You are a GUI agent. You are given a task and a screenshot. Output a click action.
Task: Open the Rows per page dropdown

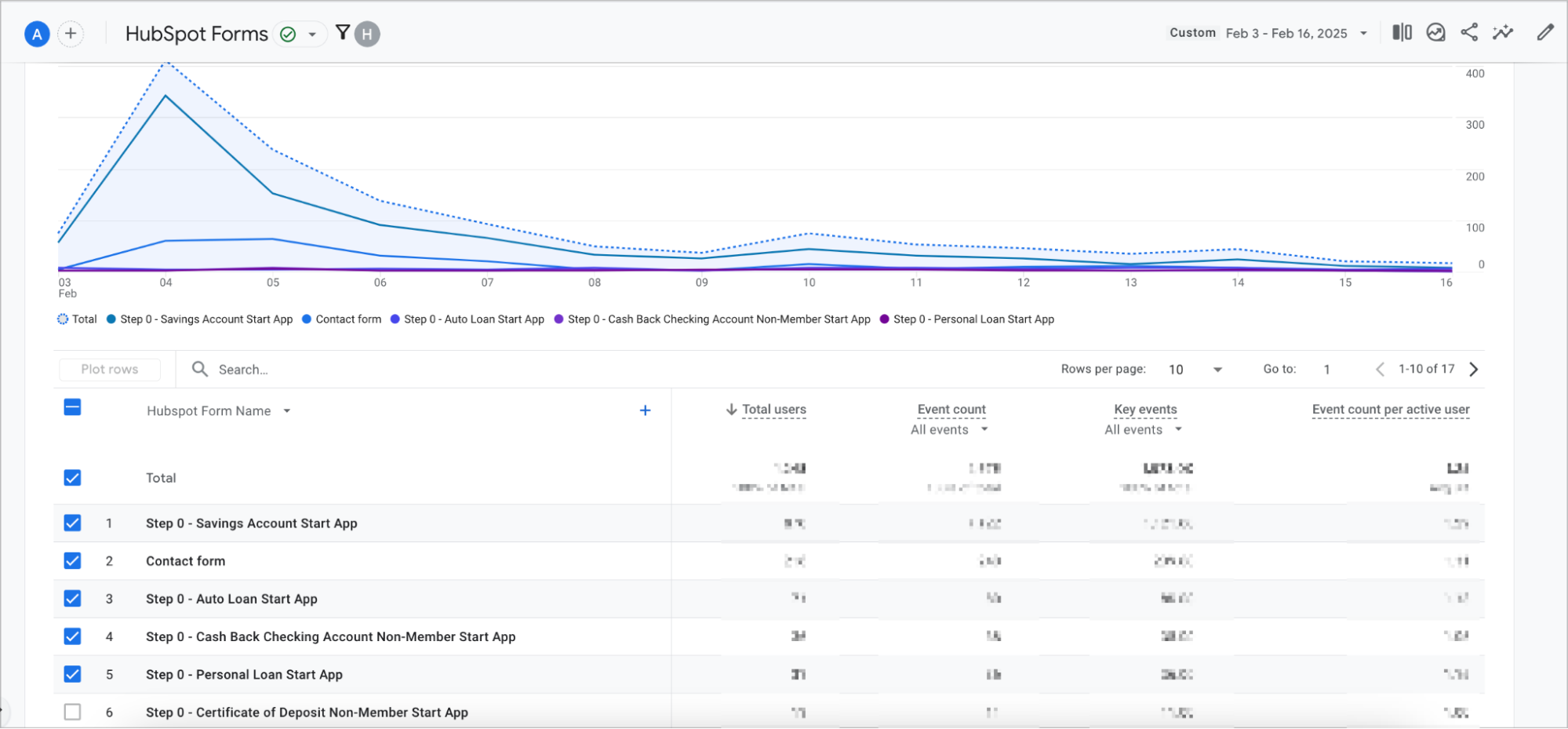coord(1195,370)
